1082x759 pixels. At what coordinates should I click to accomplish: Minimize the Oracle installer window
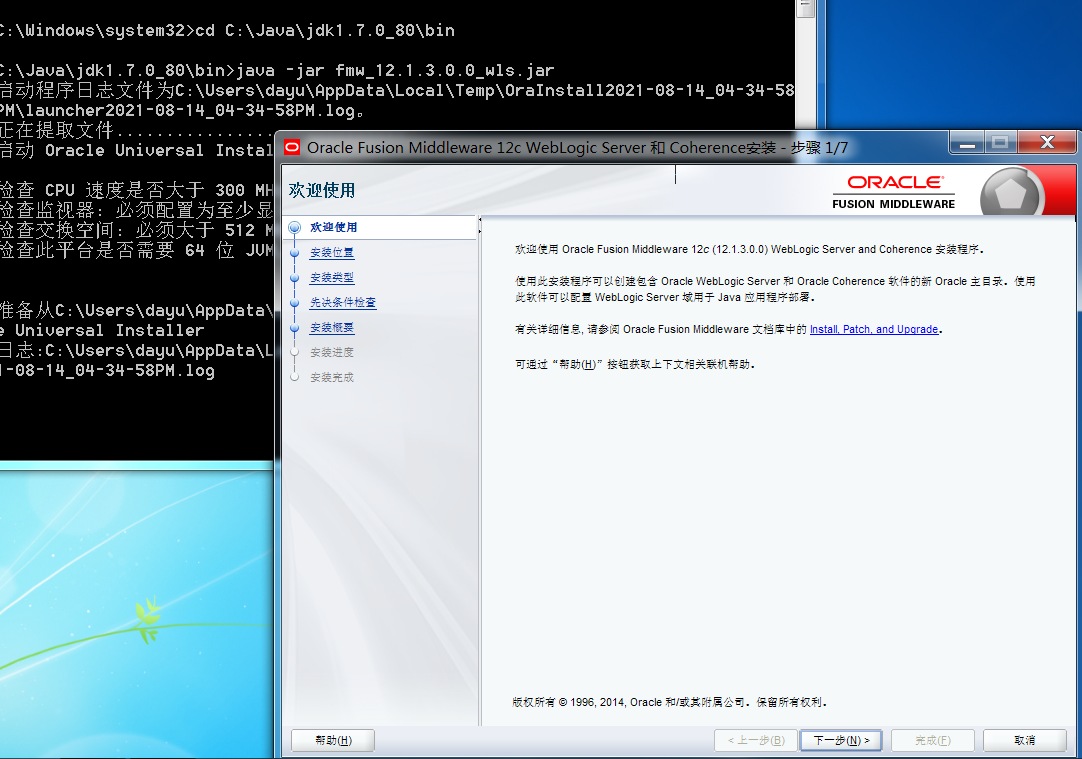[967, 143]
